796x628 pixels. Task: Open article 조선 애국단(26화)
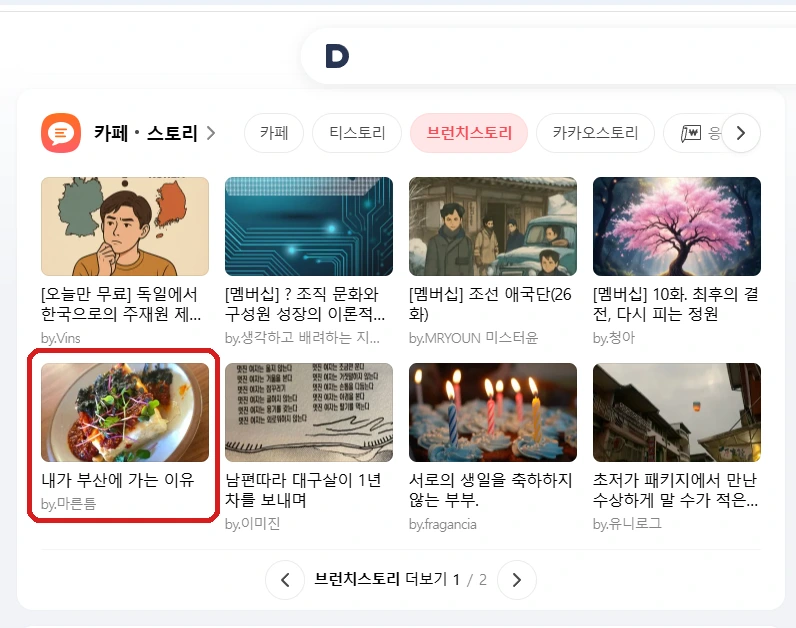coord(490,304)
